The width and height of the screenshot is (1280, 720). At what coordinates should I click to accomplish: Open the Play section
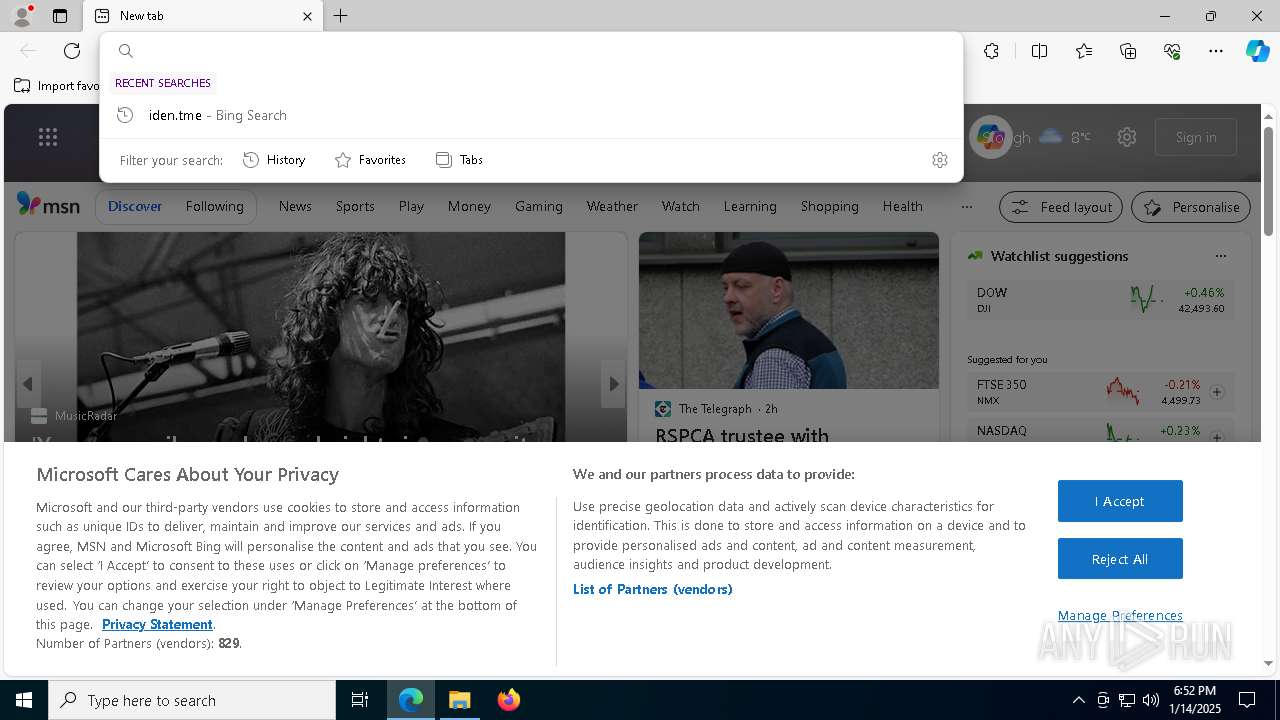[411, 206]
